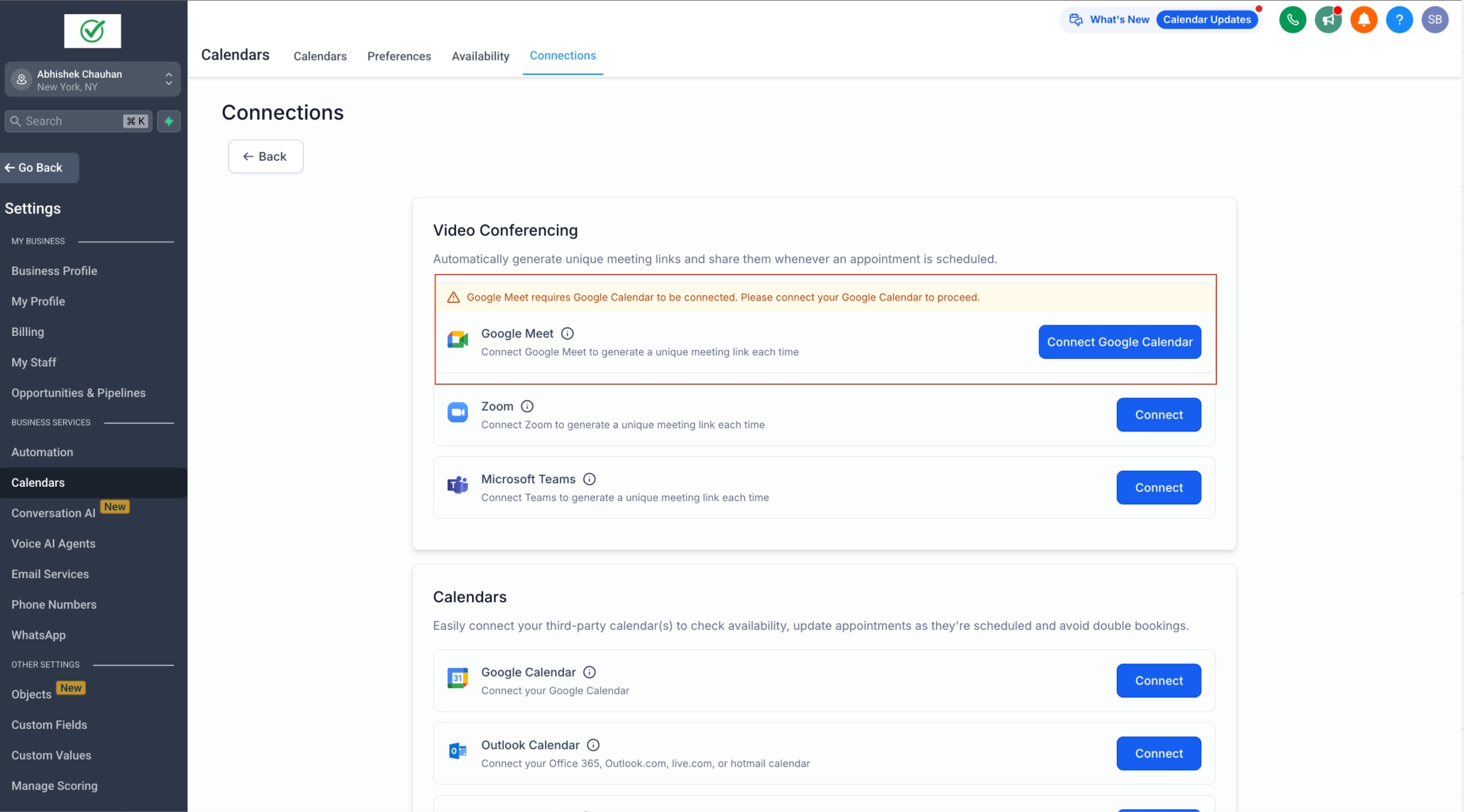Click the warning triangle in the alert banner
Image resolution: width=1464 pixels, height=812 pixels.
(453, 298)
